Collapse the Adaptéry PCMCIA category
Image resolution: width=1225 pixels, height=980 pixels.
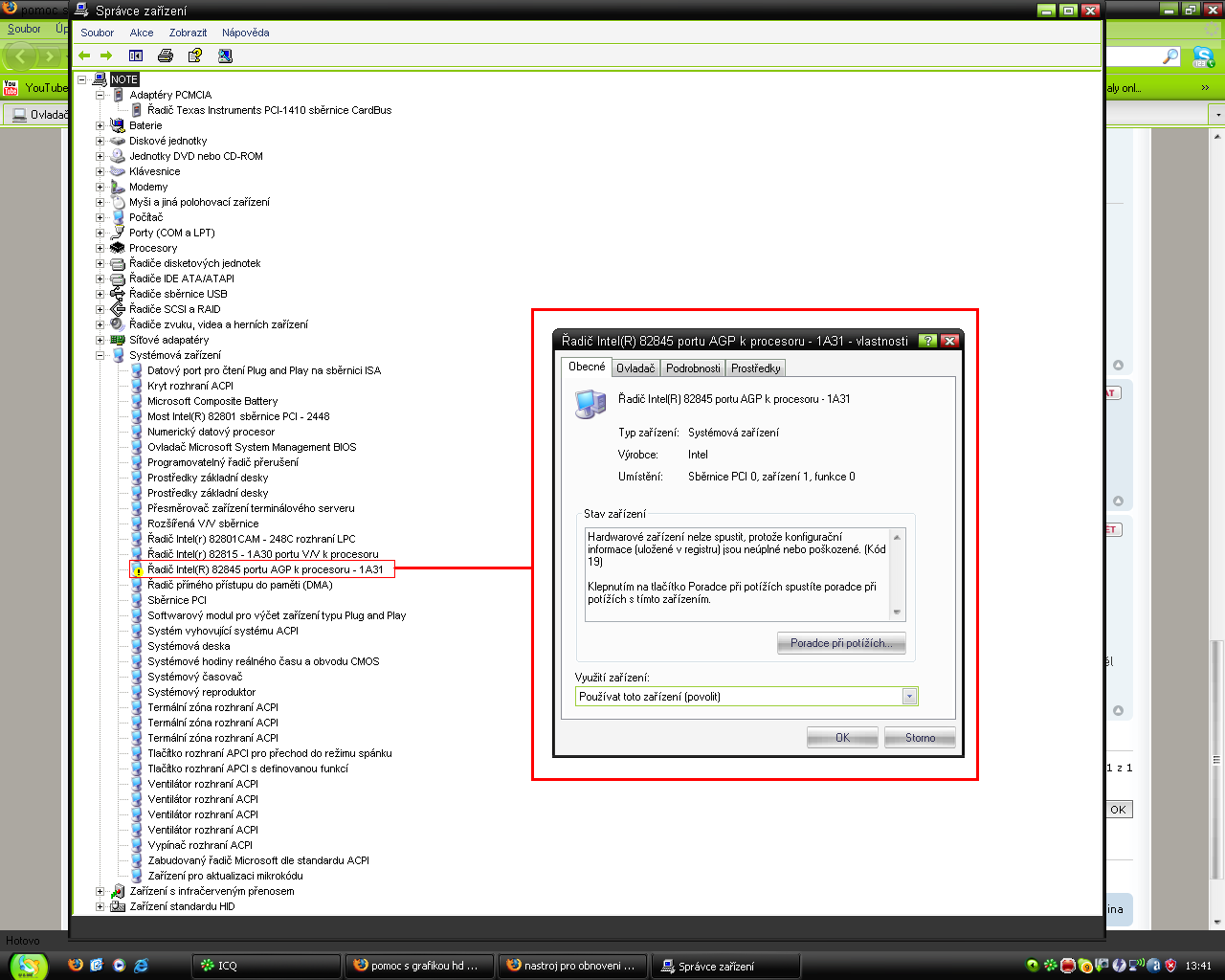point(100,95)
